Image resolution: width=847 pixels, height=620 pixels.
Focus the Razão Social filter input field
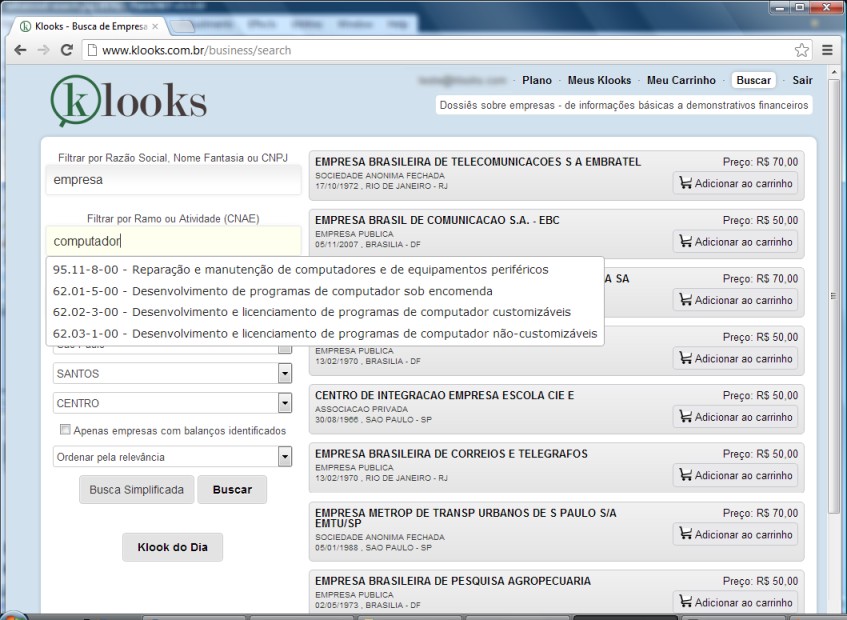pos(173,181)
